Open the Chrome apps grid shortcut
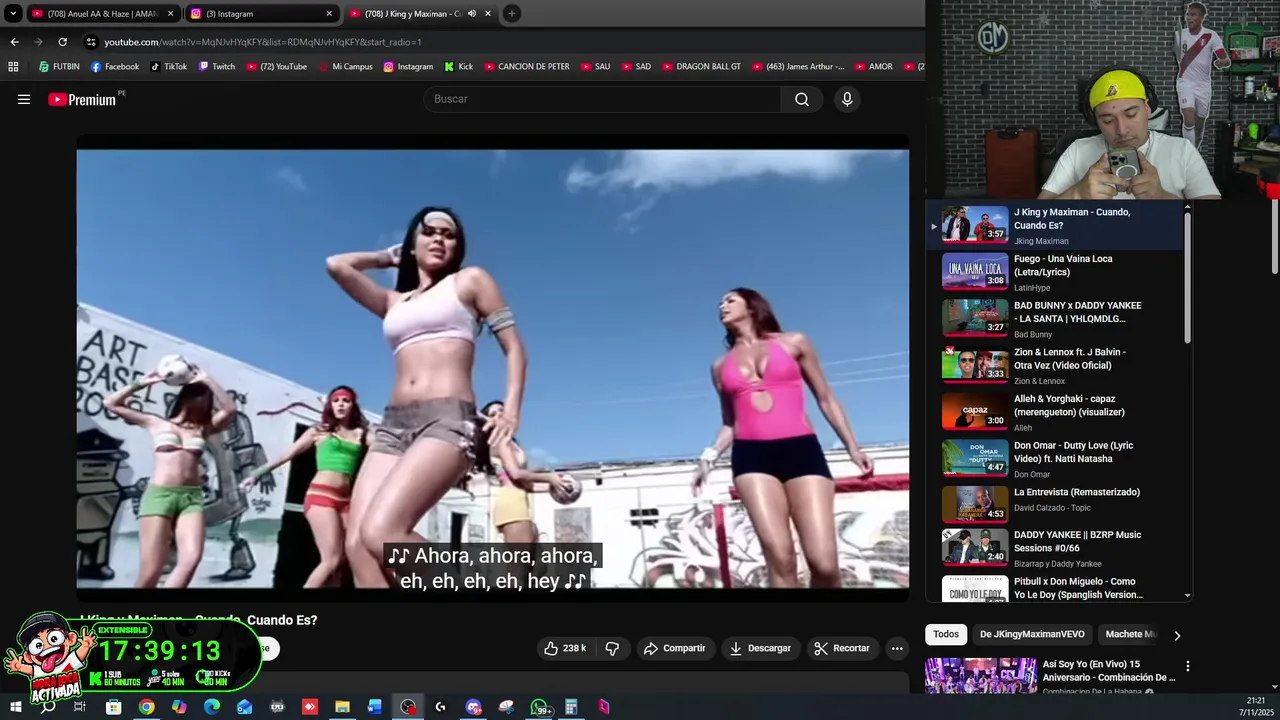 pos(13,67)
